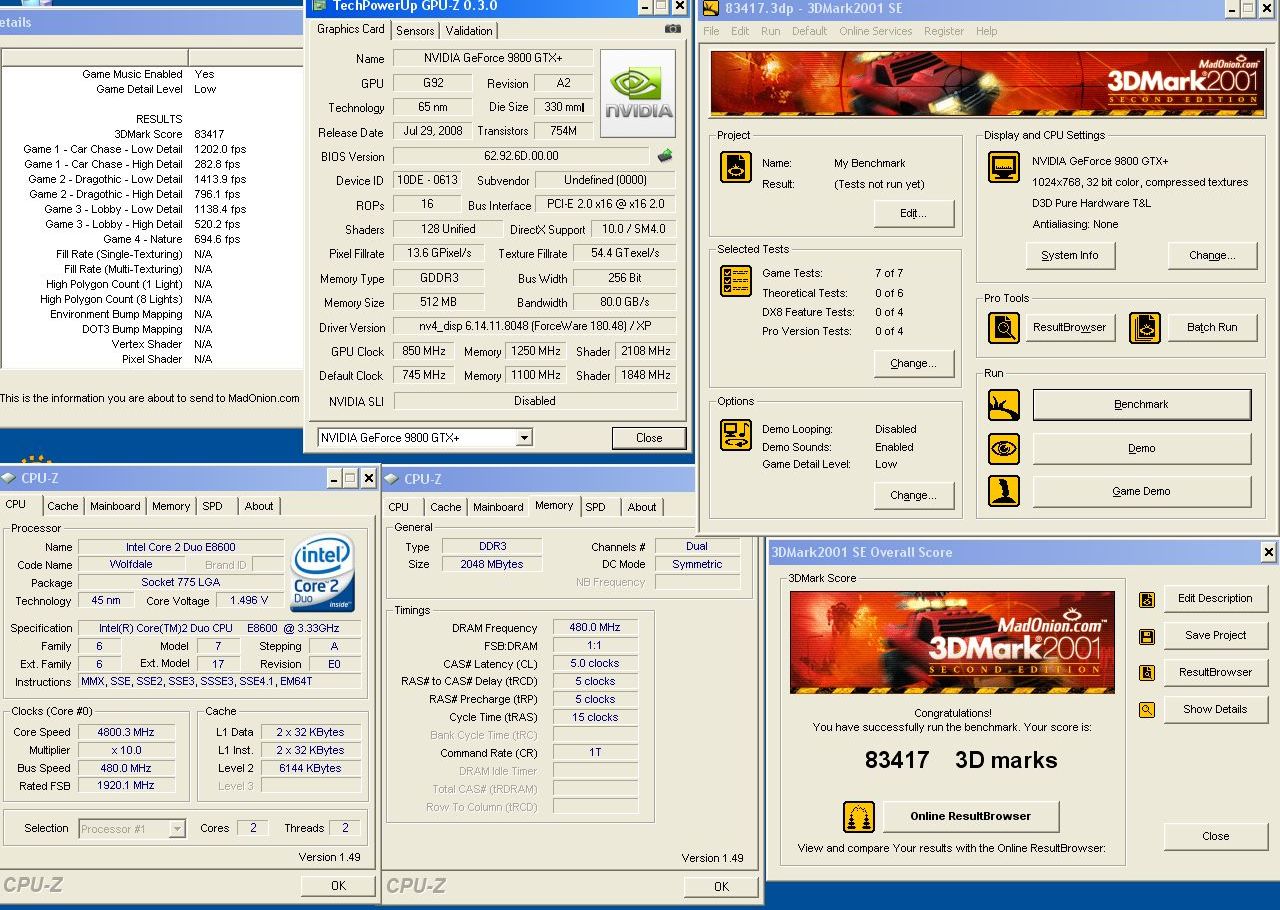Click the Online ResultBrowser button

tap(970, 816)
